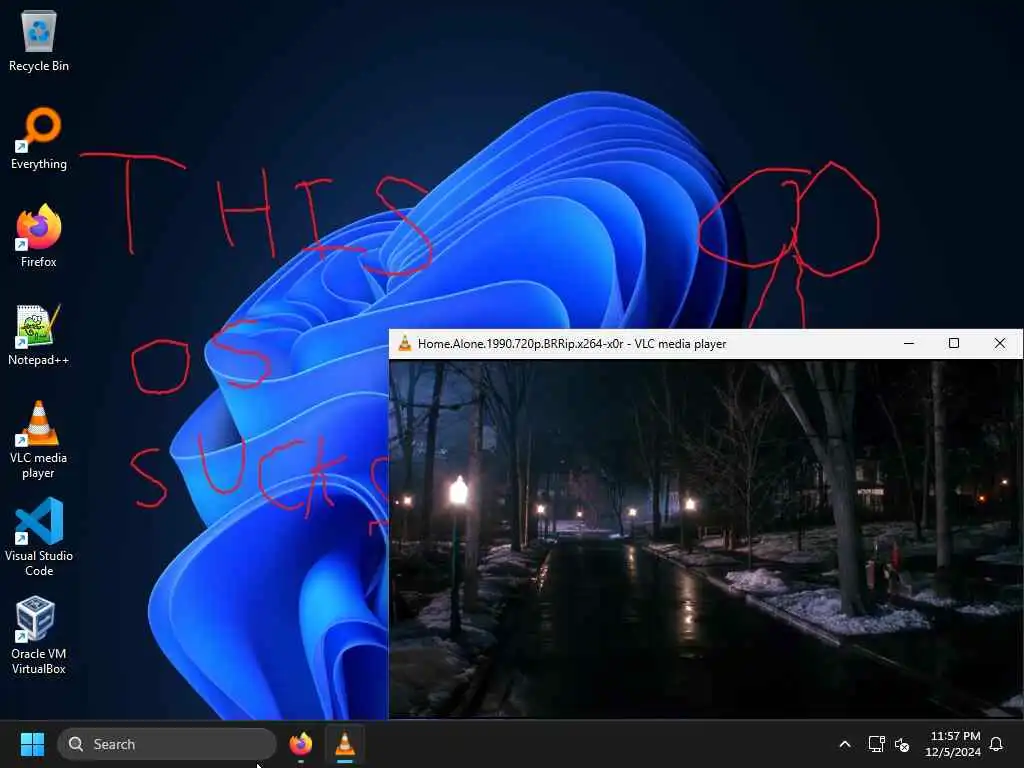Image resolution: width=1024 pixels, height=768 pixels.
Task: Select the Visual Studio Code desktop icon
Action: click(39, 537)
